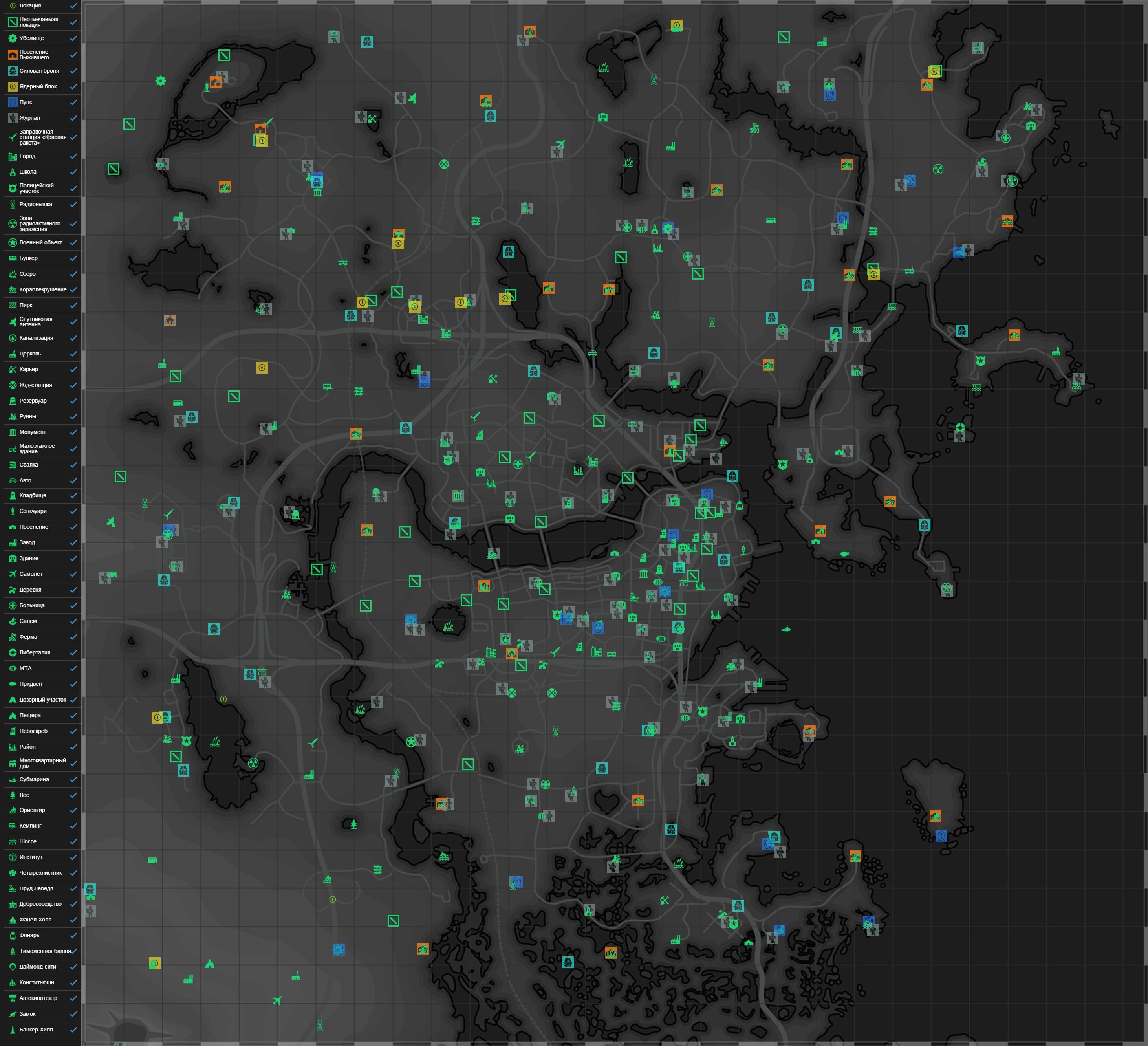Viewport: 1148px width, 1046px height.
Task: Click the Журнал legend icon
Action: (13, 118)
